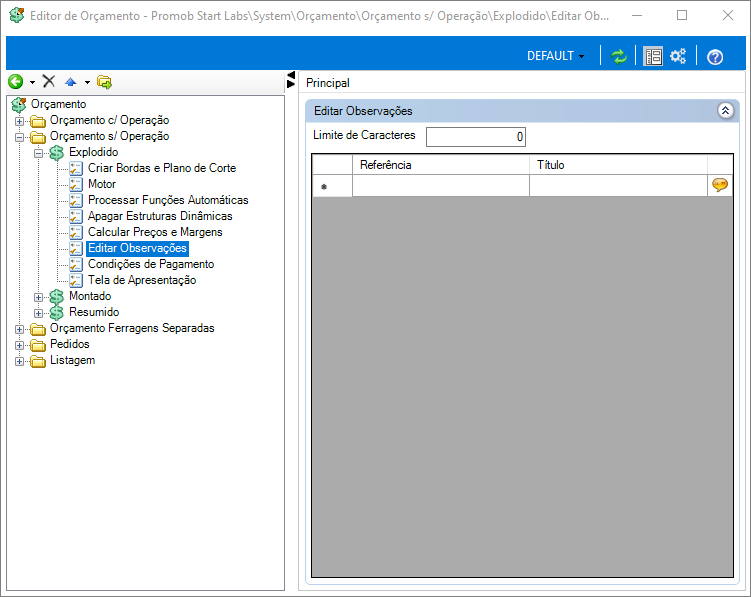Select Apagar Estruturas Dinâmicas item

tap(160, 216)
